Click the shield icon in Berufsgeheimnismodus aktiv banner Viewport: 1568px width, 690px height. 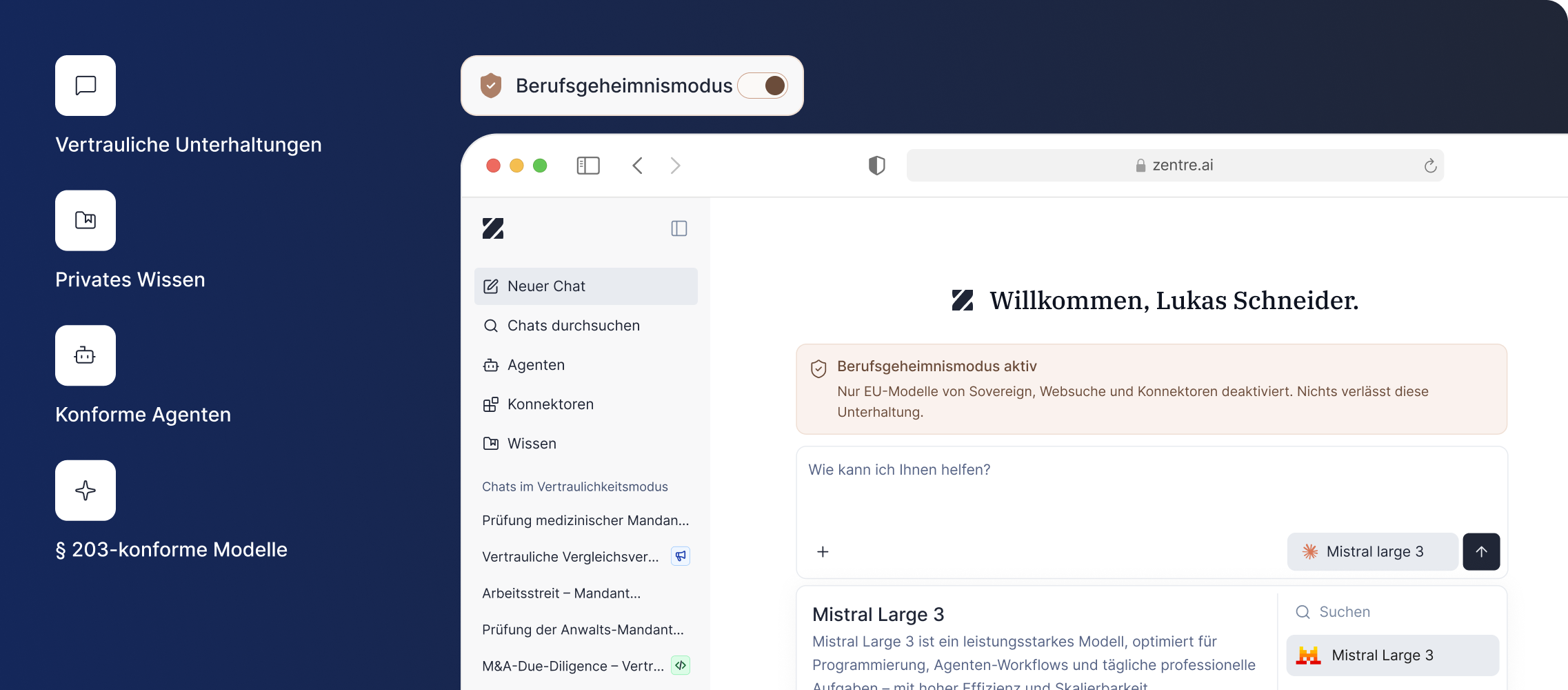click(x=818, y=368)
